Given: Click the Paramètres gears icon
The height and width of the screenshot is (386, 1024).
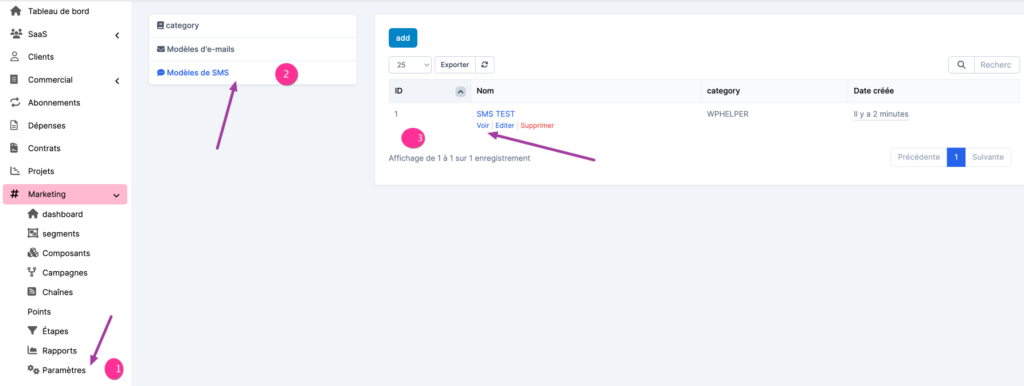Looking at the screenshot, I should click(33, 370).
